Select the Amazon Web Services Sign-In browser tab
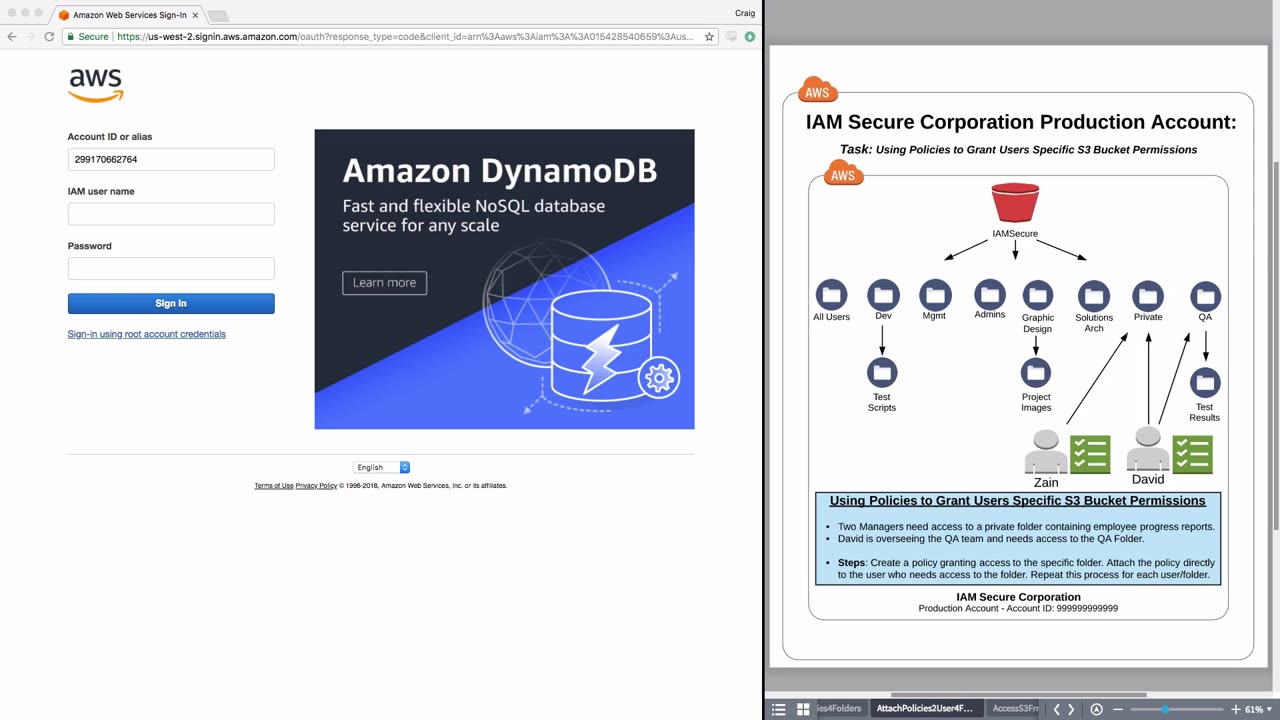 [129, 15]
